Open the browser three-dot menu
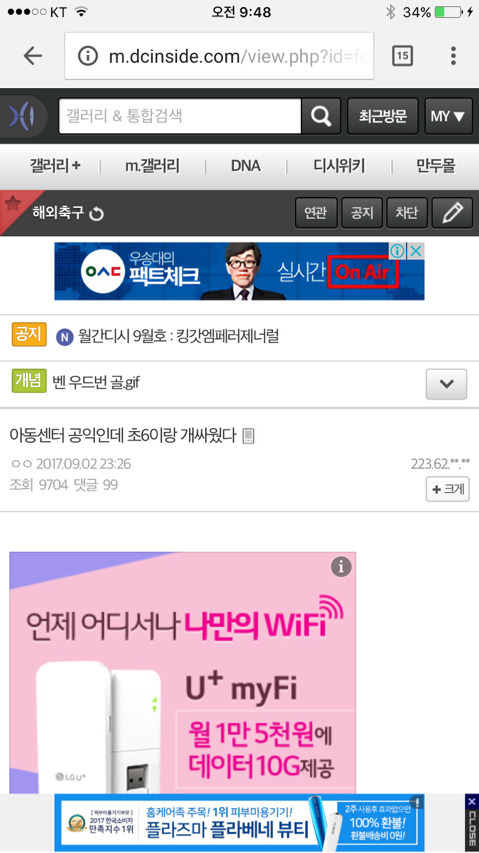The width and height of the screenshot is (479, 853). (x=453, y=55)
